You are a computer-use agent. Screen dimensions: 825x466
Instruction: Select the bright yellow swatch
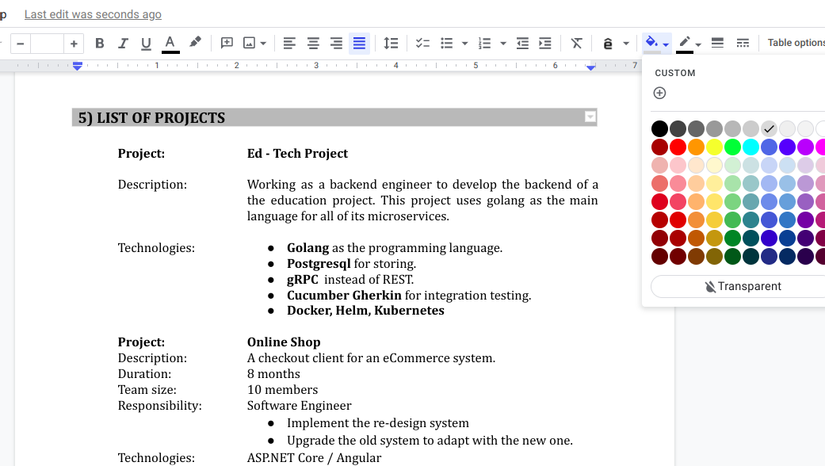pyautogui.click(x=714, y=147)
